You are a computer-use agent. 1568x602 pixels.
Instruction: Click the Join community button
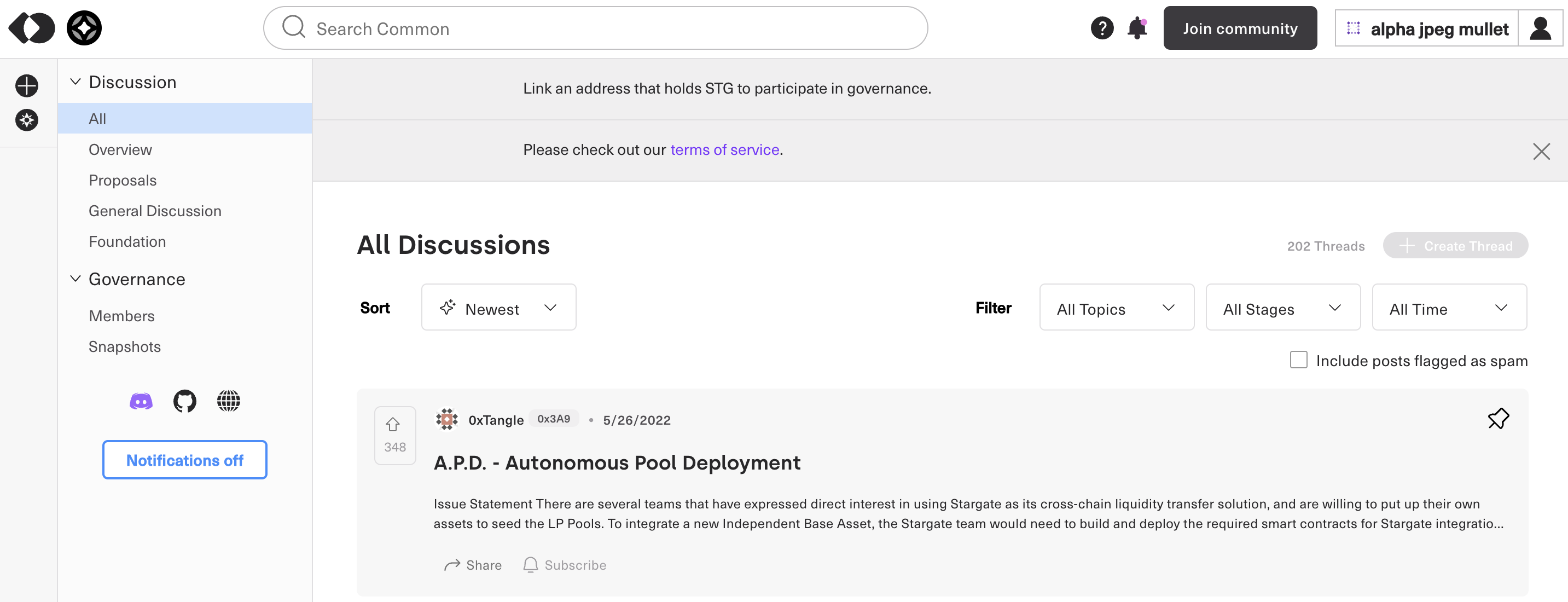coord(1240,28)
